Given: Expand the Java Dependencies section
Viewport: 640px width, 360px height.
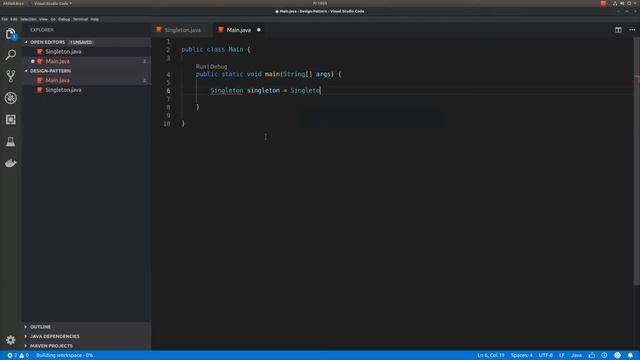Looking at the screenshot, I should 26,336.
